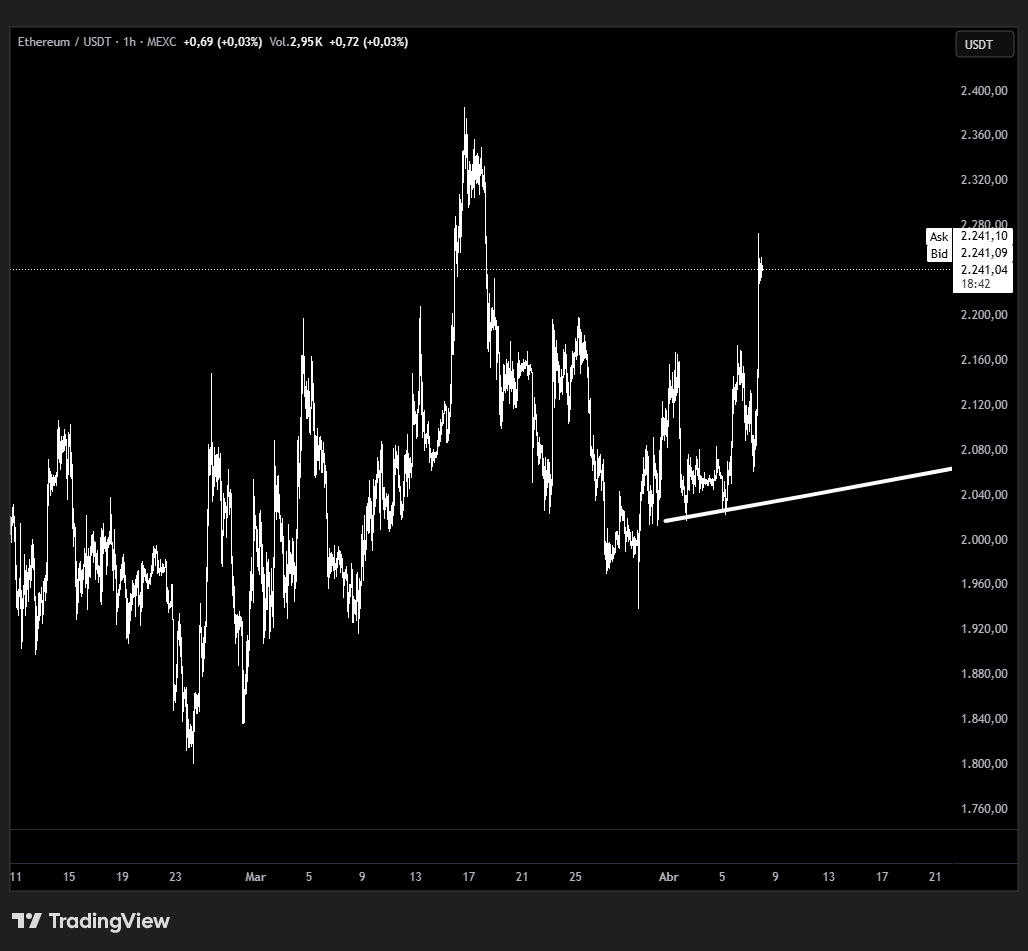Click the 18:42 countdown timer
The width and height of the screenshot is (1028, 951).
976,284
